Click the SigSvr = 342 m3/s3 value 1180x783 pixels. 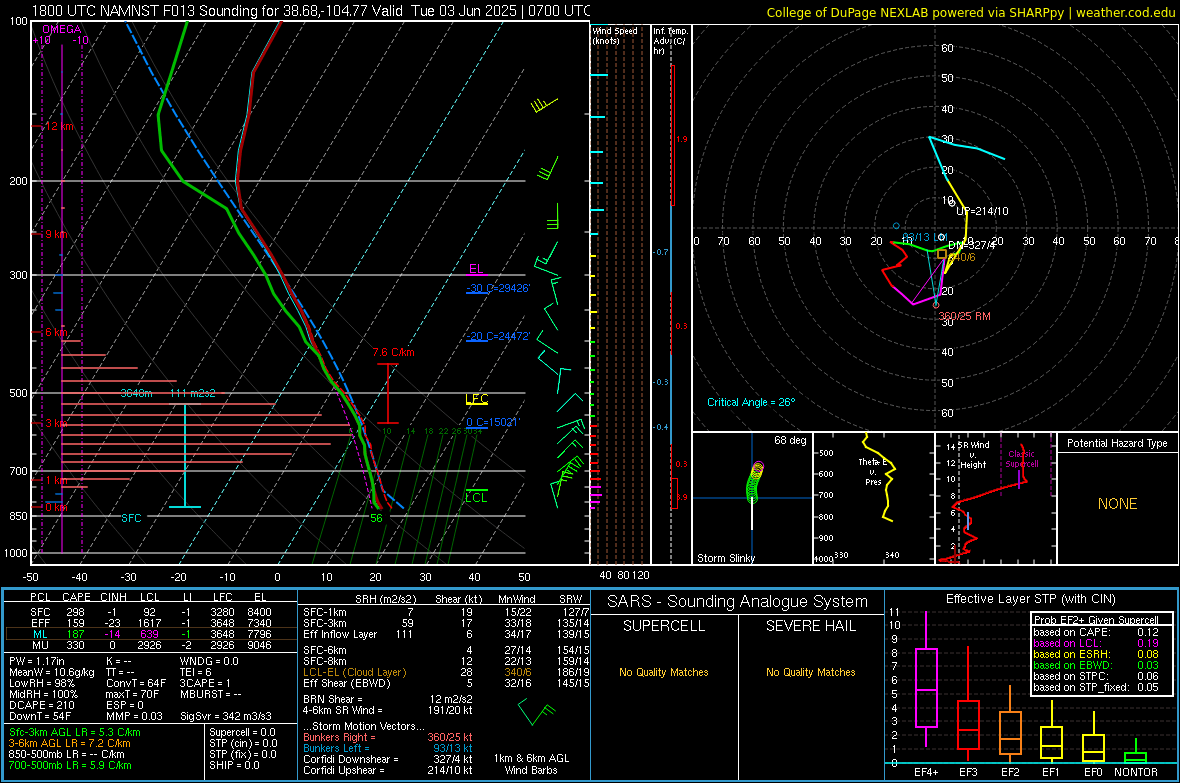(226, 716)
